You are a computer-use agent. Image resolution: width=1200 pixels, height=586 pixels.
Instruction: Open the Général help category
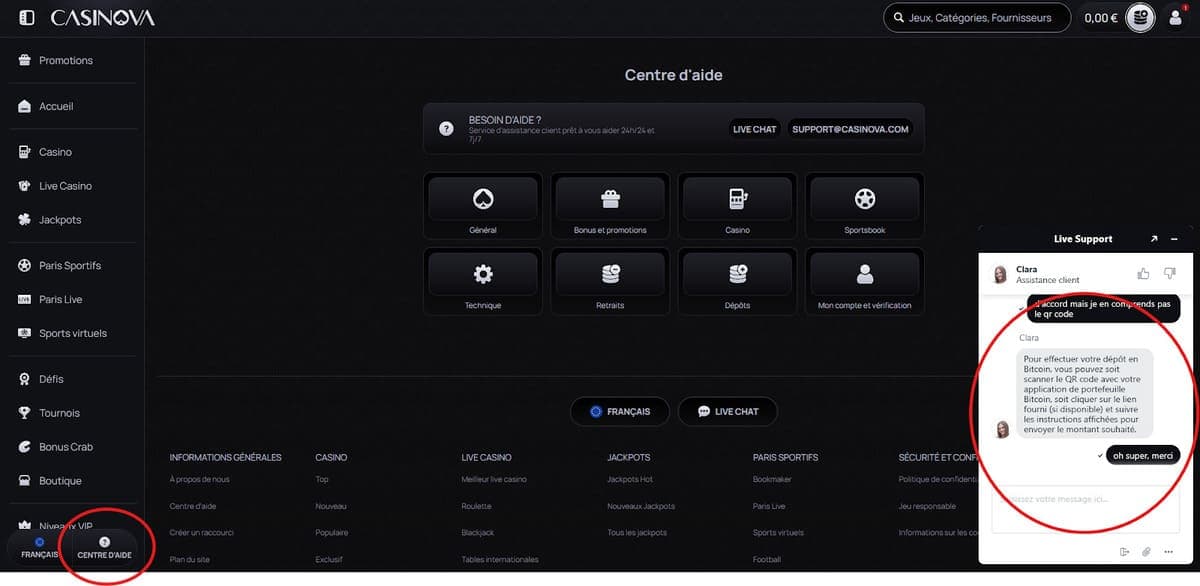click(483, 207)
